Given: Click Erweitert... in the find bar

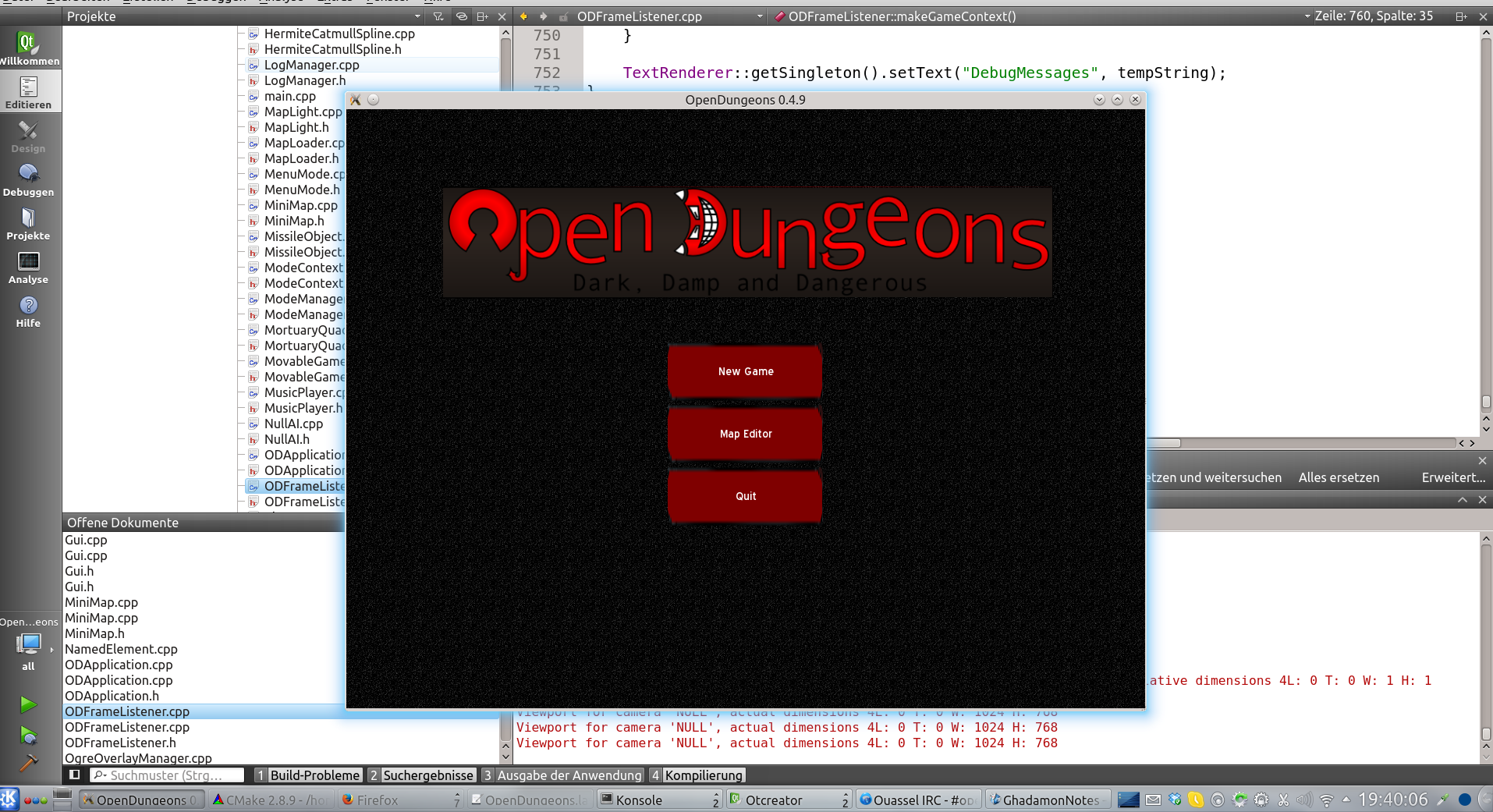Looking at the screenshot, I should [1453, 477].
